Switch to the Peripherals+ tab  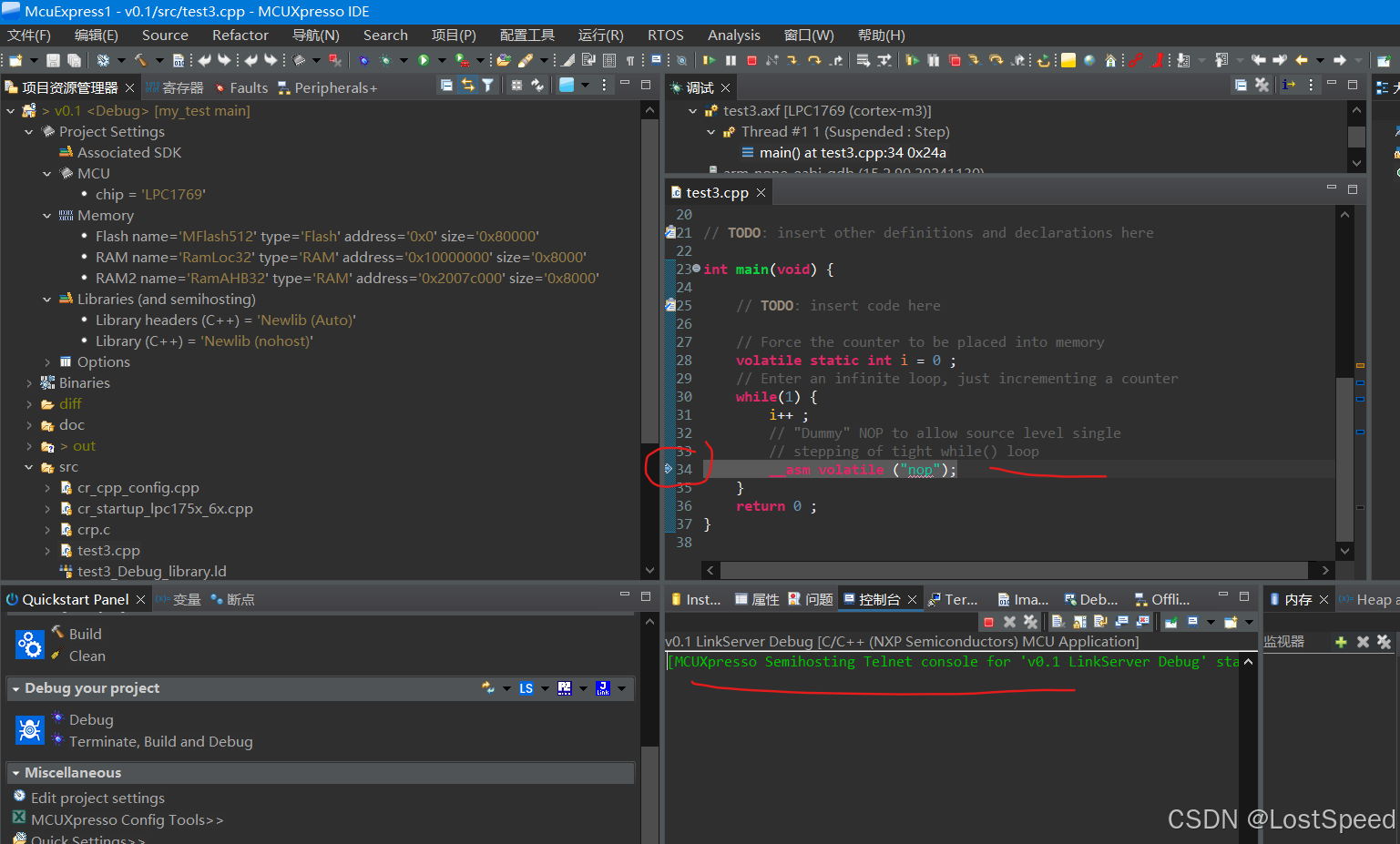327,87
